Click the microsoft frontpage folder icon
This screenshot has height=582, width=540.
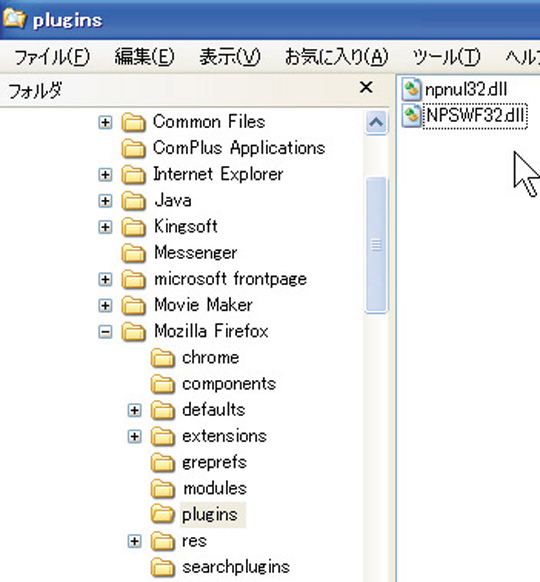pyautogui.click(x=133, y=279)
